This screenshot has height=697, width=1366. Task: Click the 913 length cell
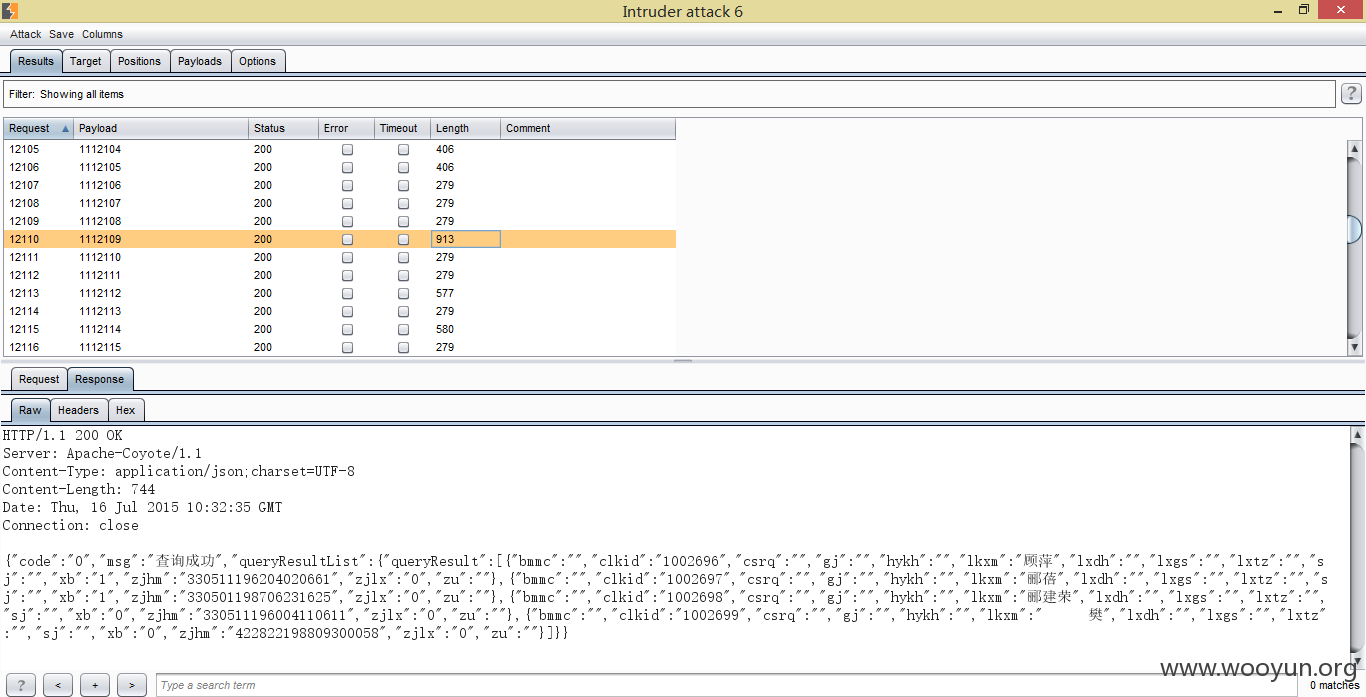(x=465, y=239)
